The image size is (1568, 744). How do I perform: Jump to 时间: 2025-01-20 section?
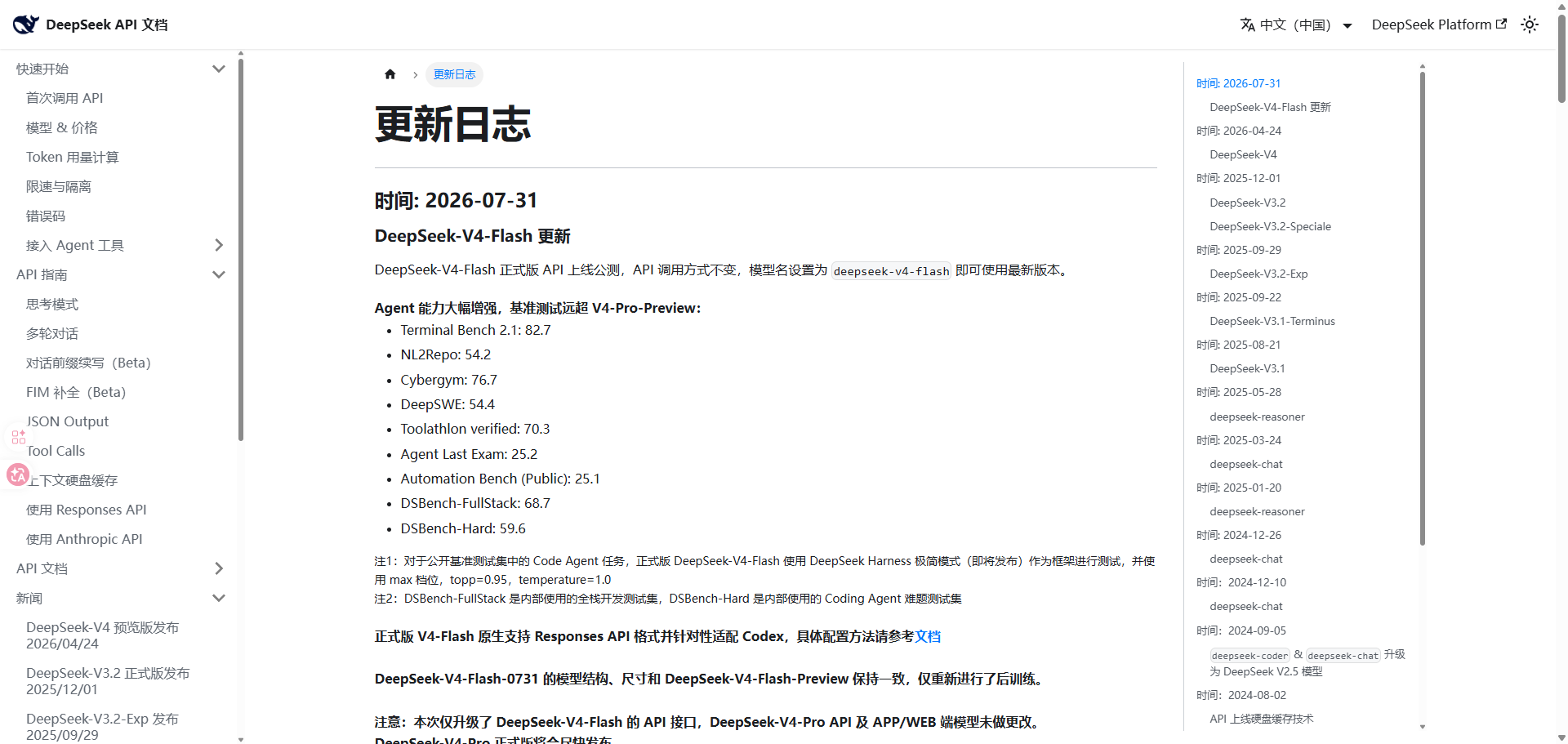pos(1239,488)
